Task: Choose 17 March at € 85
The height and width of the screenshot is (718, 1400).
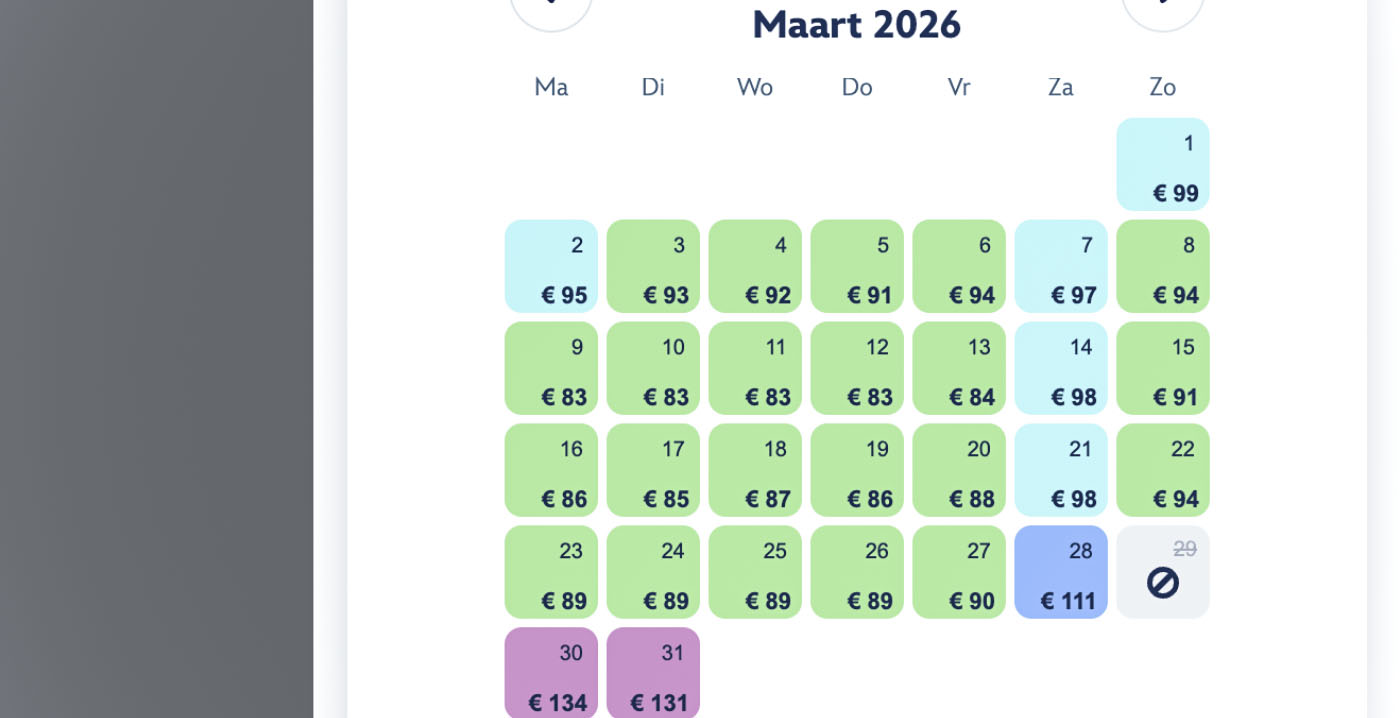Action: click(653, 471)
